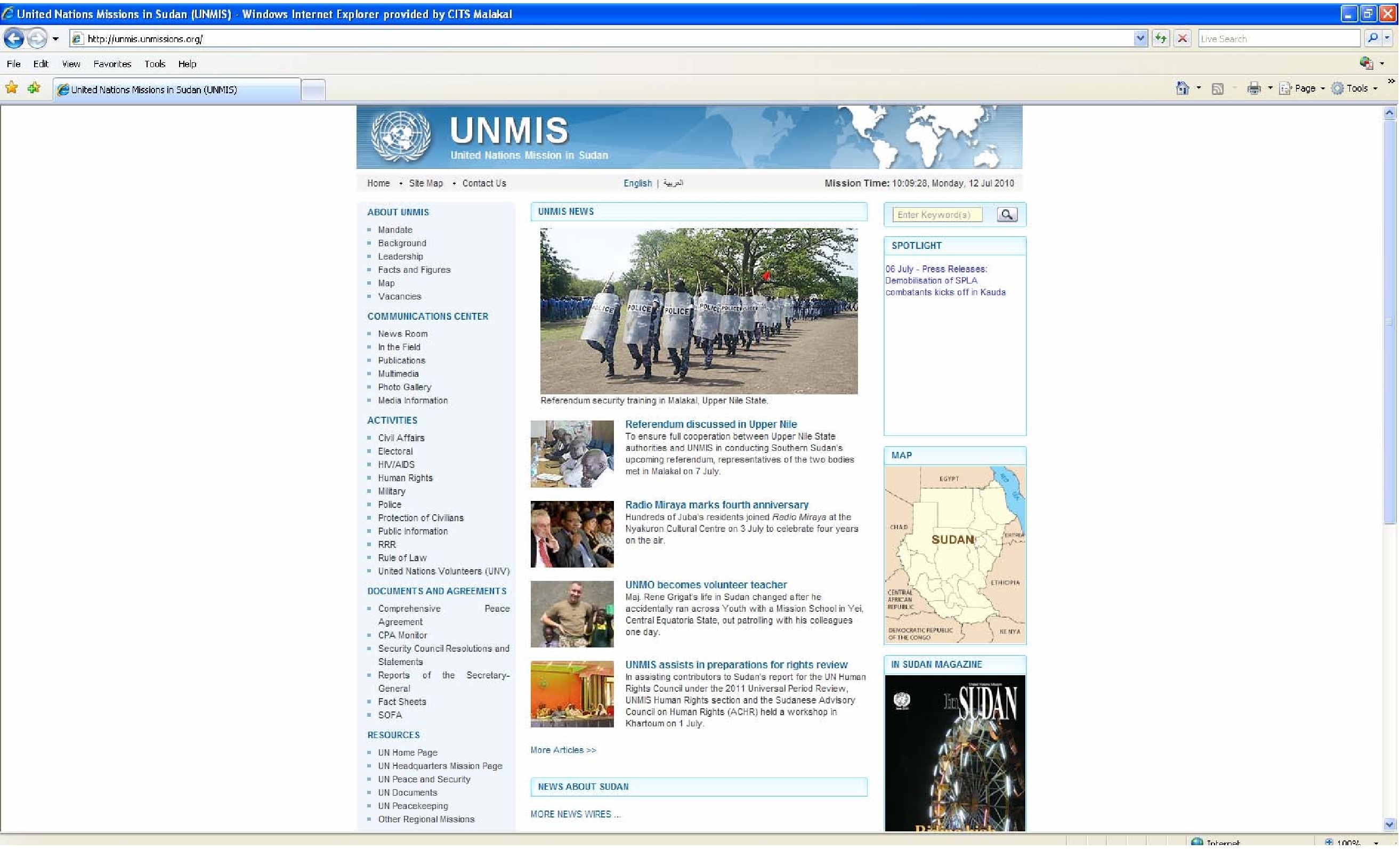Open Favorites Center star icon

coord(11,88)
